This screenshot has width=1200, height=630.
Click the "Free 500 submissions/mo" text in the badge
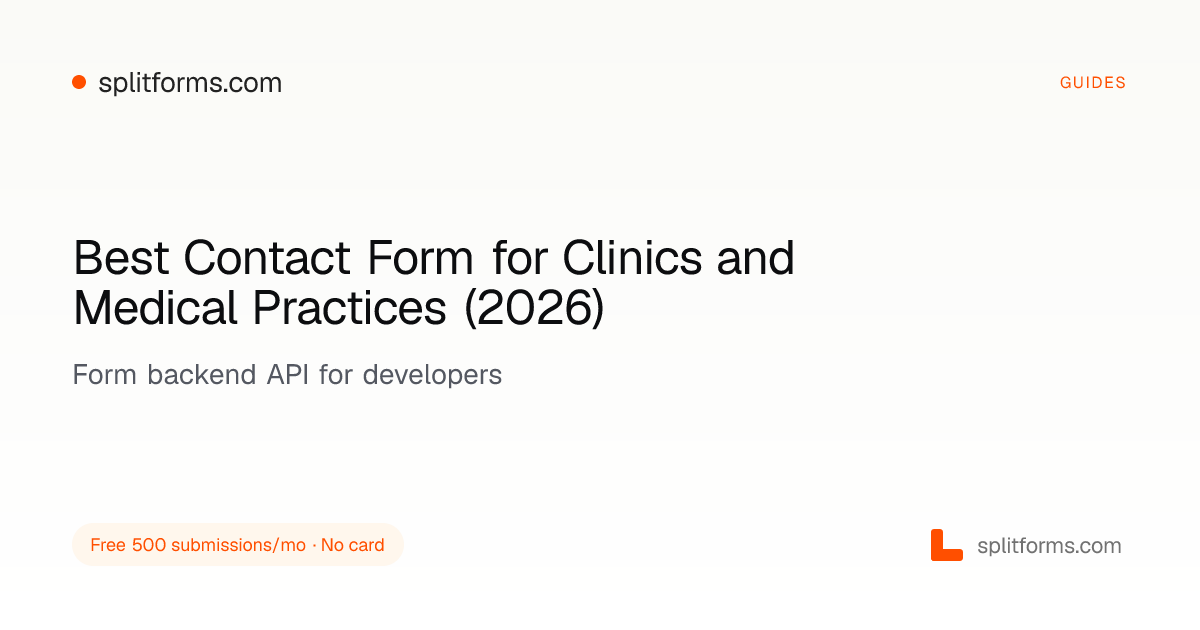[x=198, y=545]
